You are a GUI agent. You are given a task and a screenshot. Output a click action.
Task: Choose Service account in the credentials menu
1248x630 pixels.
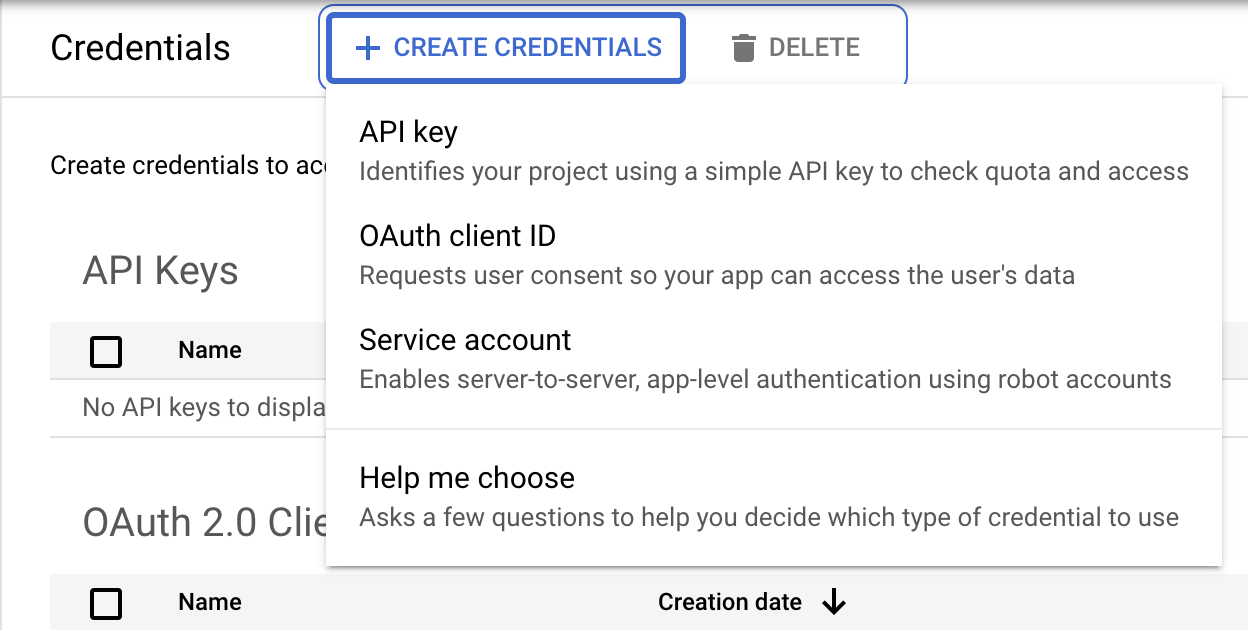(464, 340)
